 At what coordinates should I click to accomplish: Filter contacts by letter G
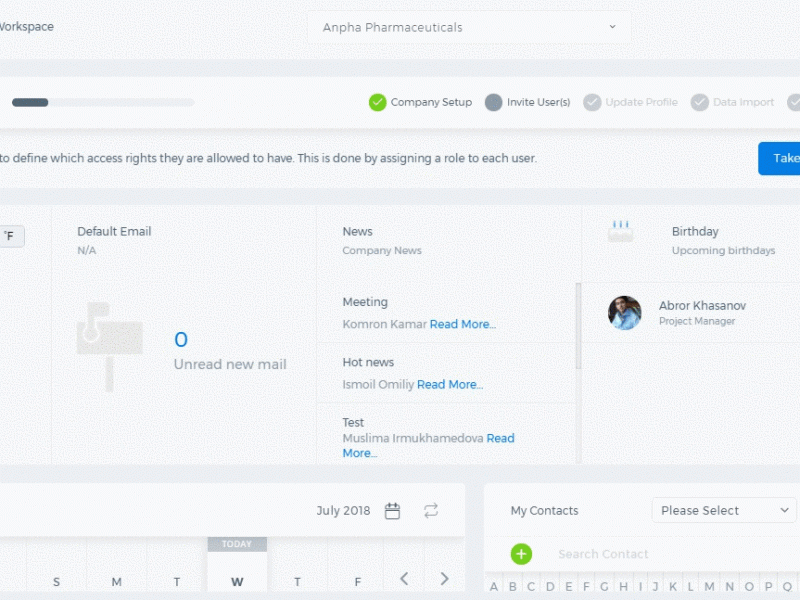coord(604,587)
